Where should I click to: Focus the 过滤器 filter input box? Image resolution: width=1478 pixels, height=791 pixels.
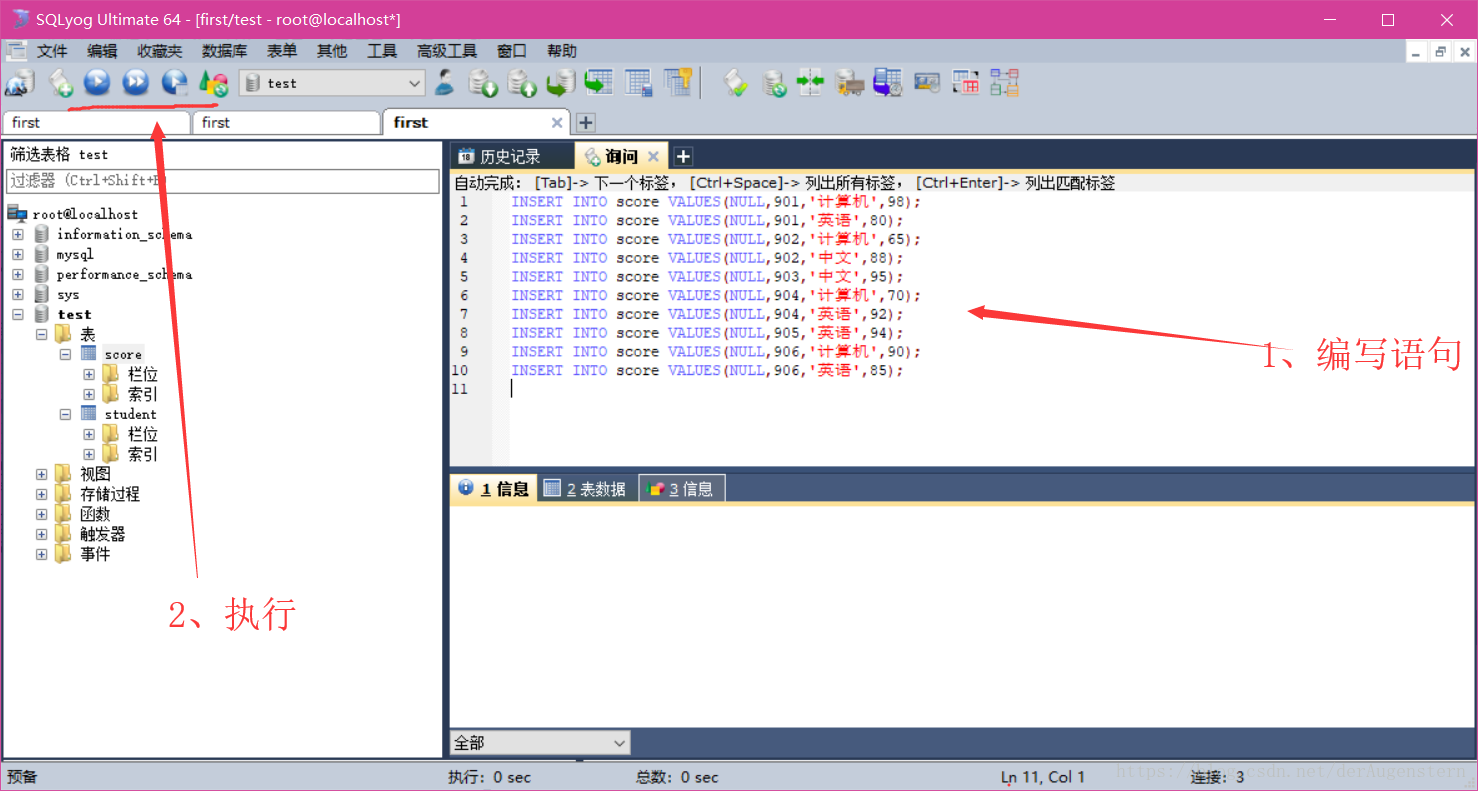[x=223, y=181]
